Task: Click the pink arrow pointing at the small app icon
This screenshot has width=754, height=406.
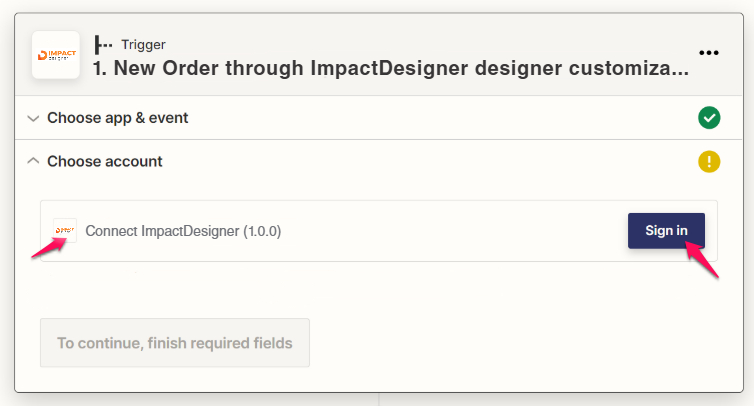Action: 46,250
